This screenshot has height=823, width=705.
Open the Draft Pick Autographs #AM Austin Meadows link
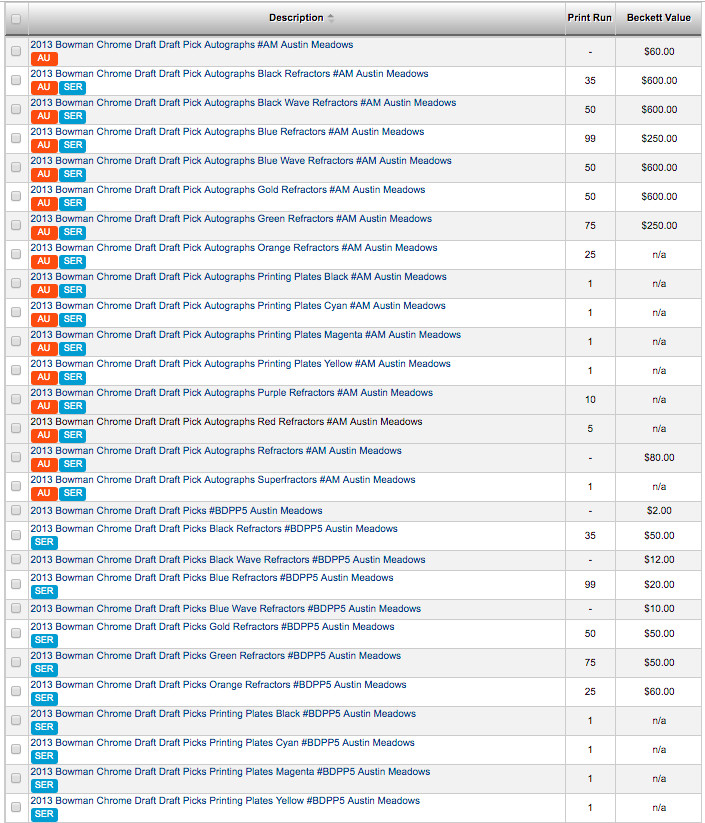pos(192,45)
